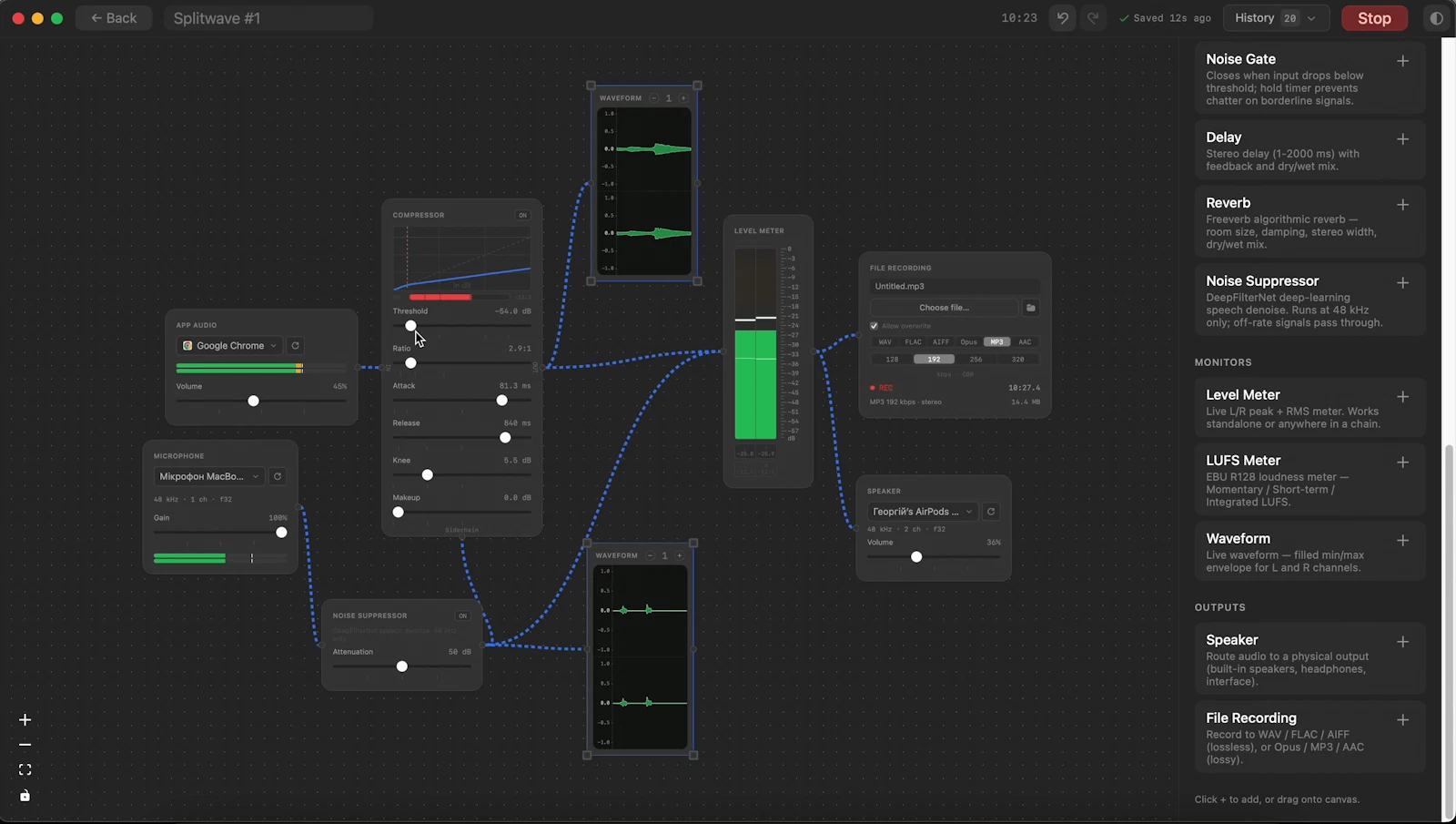Add a Speaker output from panel
Screen dimensions: 1456x824
pos(1403,642)
